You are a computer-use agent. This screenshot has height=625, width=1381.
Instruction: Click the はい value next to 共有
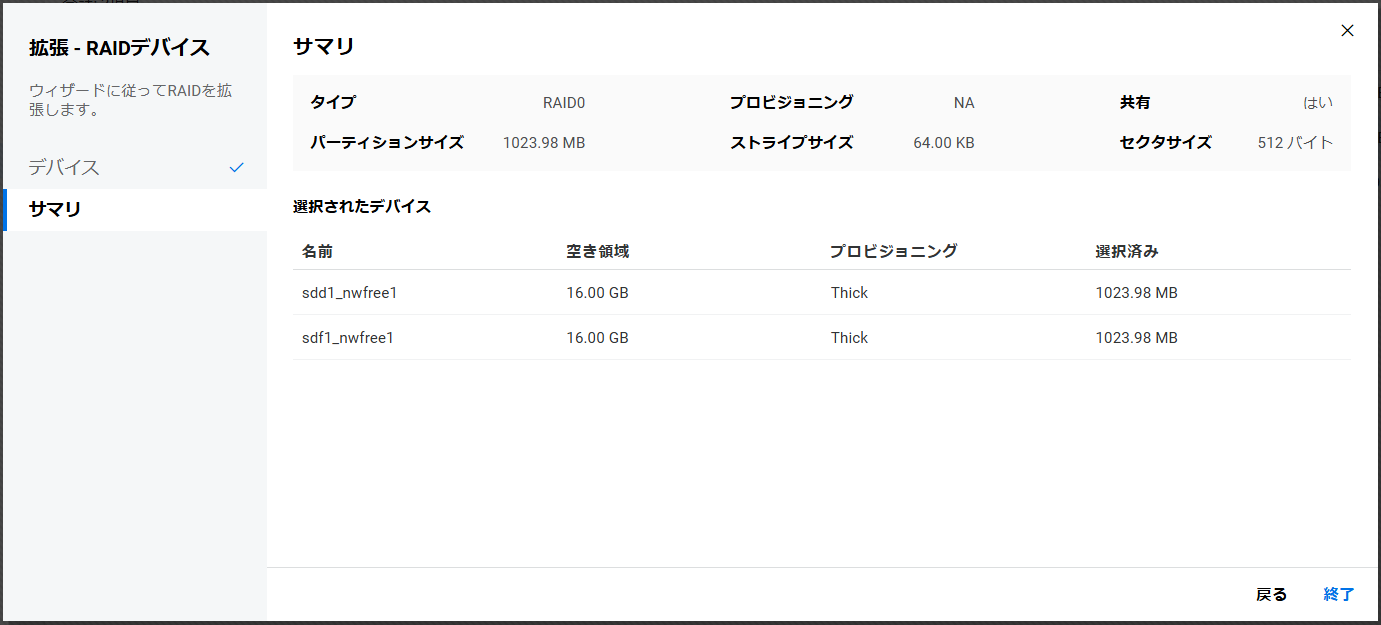[1317, 102]
